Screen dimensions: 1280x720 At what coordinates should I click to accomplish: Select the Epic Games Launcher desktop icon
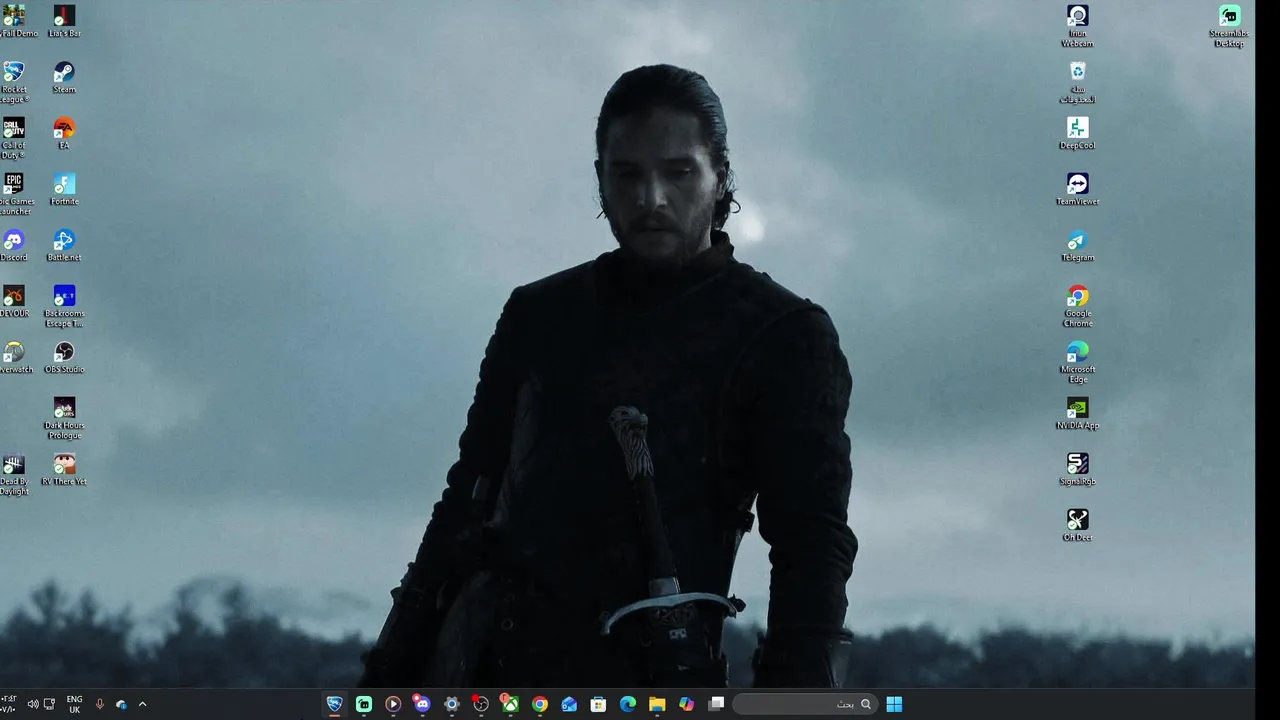coord(14,194)
